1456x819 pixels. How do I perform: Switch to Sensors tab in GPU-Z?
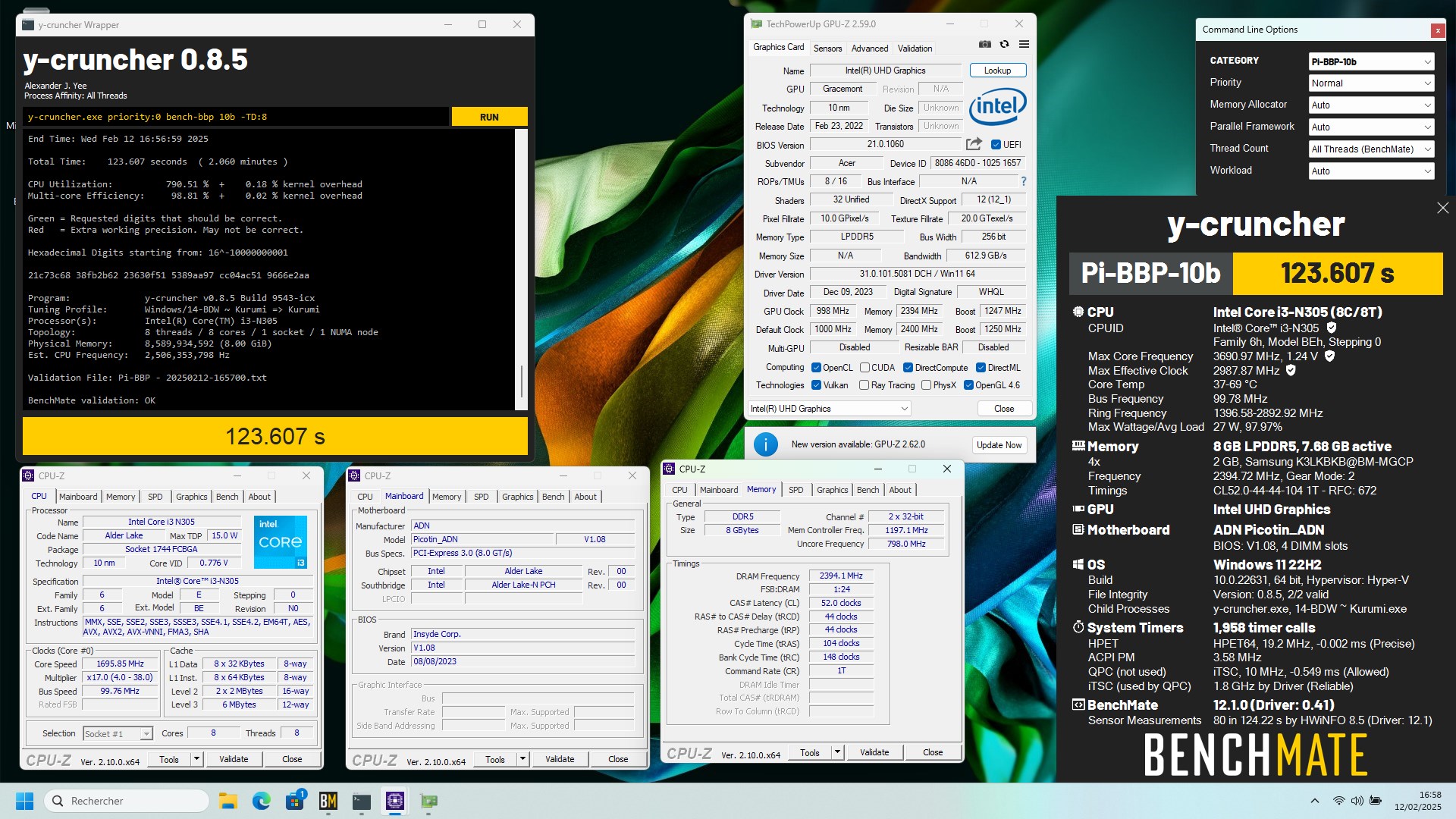[827, 48]
